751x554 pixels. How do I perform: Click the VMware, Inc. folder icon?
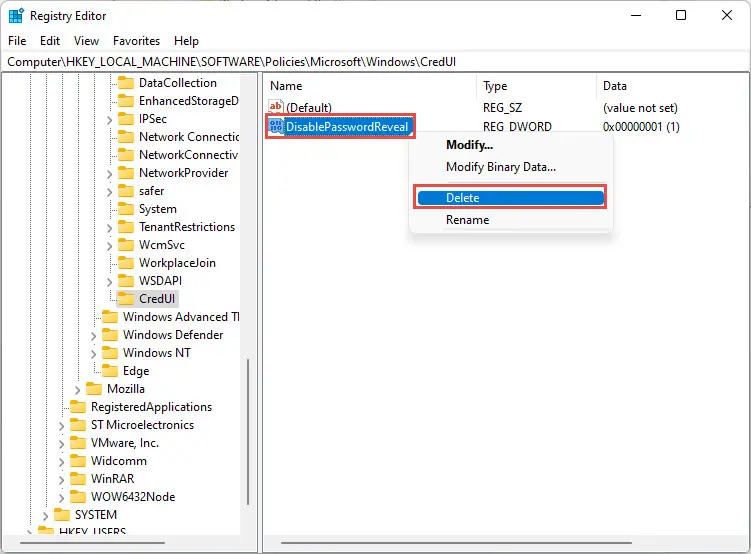(78, 443)
